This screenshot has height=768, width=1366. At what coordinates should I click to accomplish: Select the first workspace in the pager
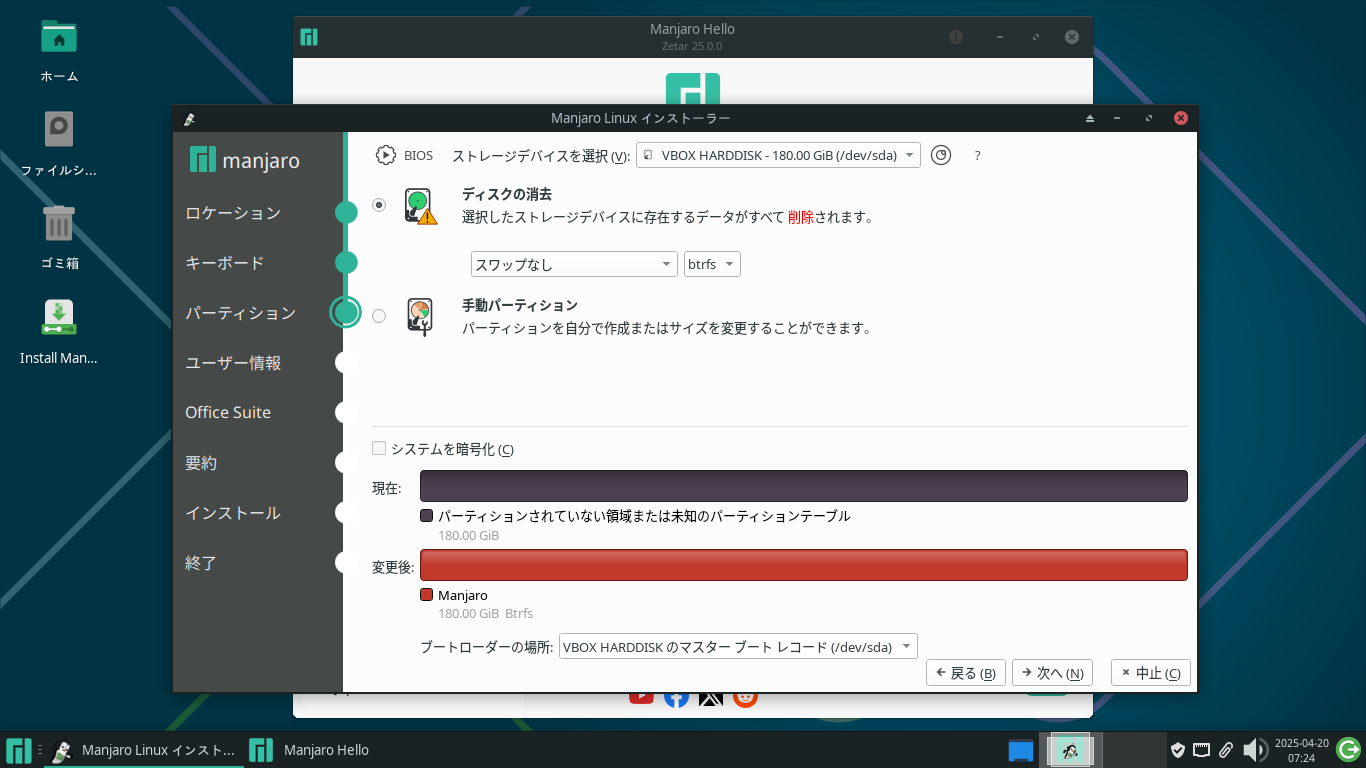click(1071, 750)
